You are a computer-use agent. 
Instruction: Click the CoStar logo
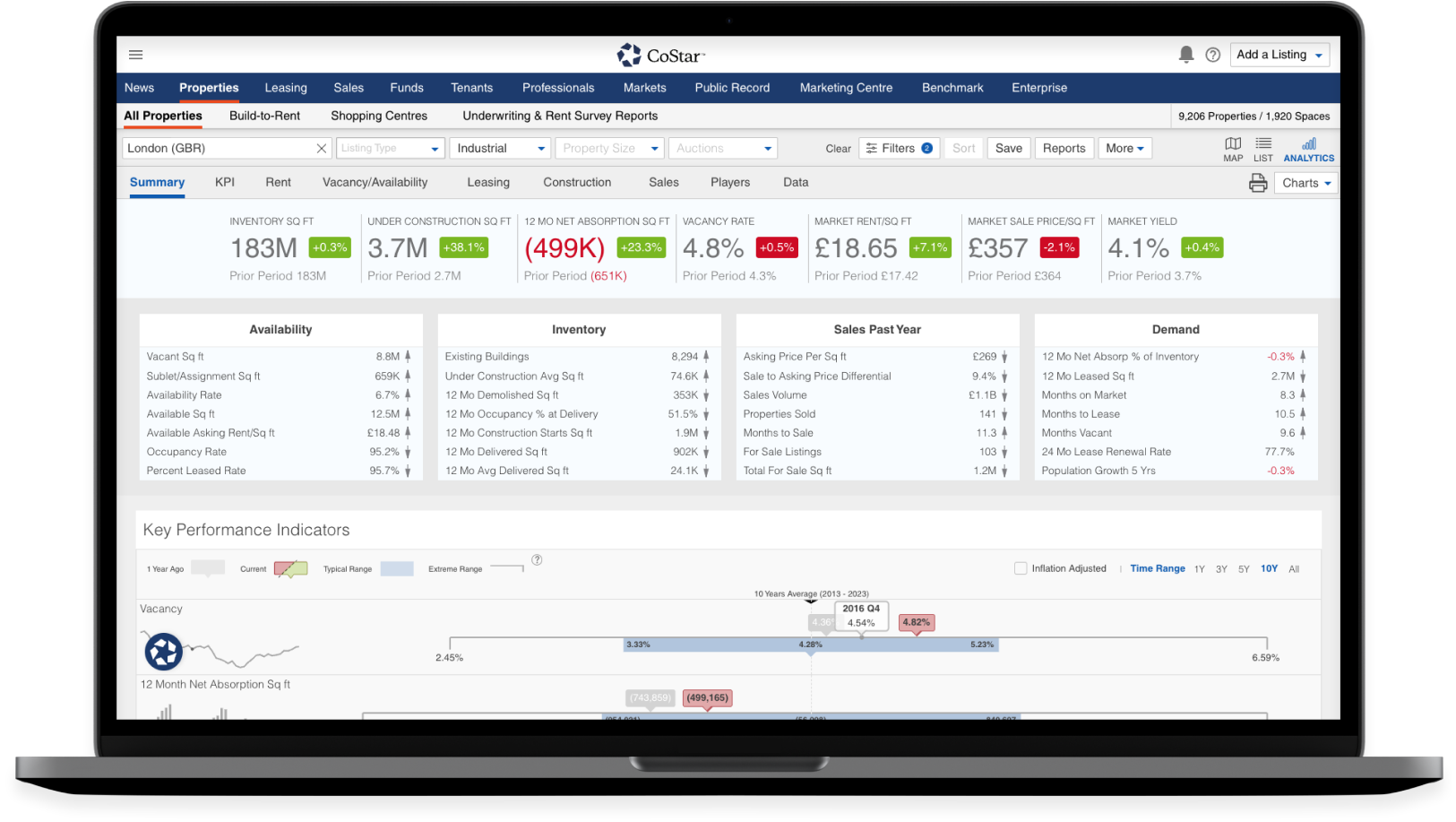(x=661, y=55)
